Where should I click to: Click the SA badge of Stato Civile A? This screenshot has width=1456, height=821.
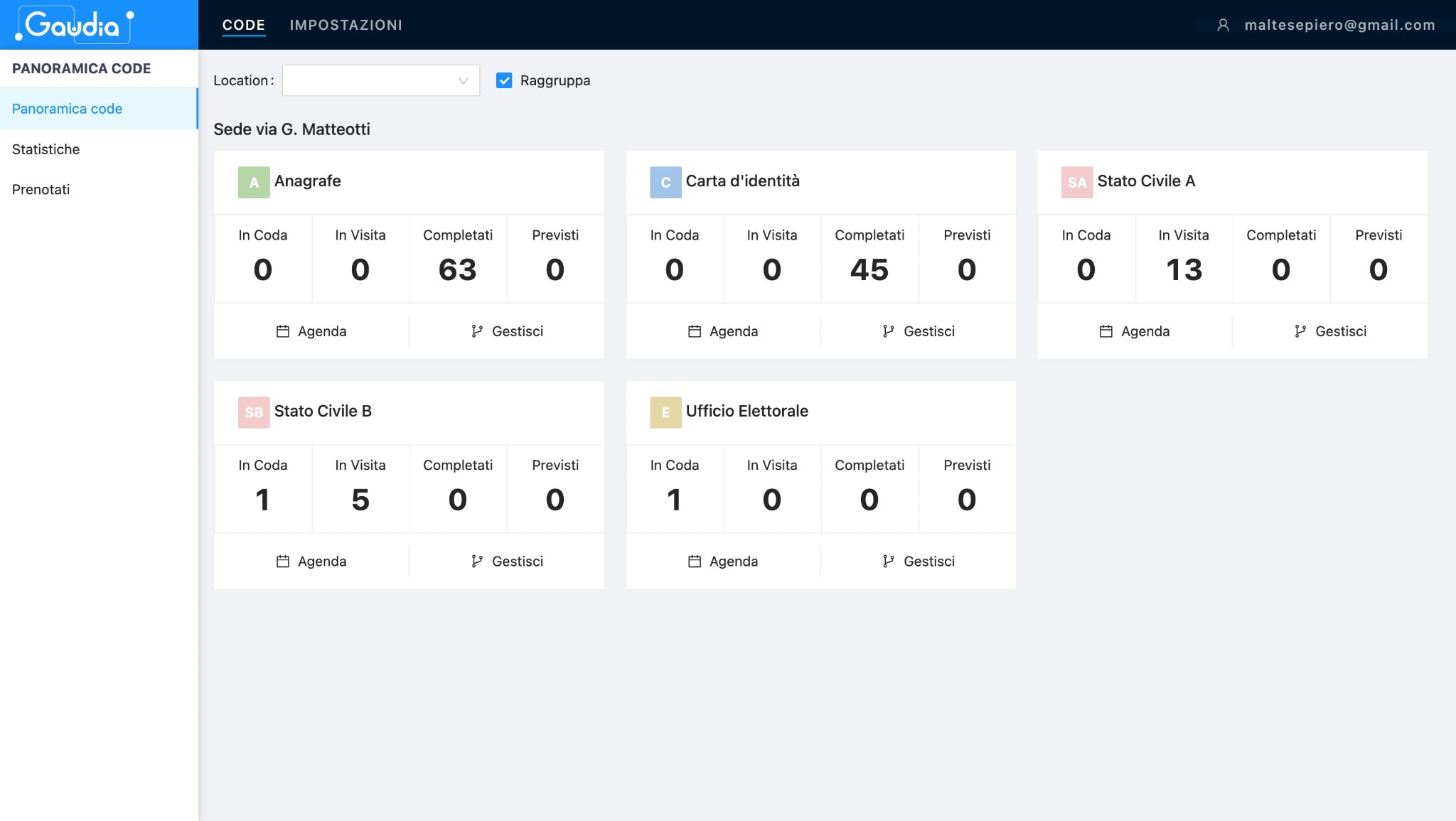[x=1076, y=182]
